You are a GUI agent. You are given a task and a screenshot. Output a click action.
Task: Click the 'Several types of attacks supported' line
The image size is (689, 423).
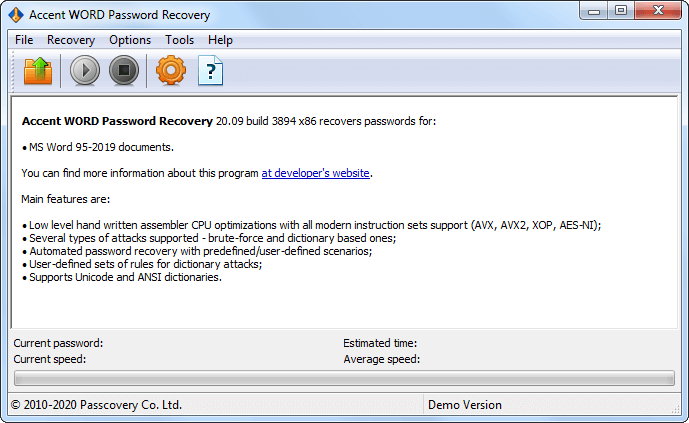pos(209,238)
